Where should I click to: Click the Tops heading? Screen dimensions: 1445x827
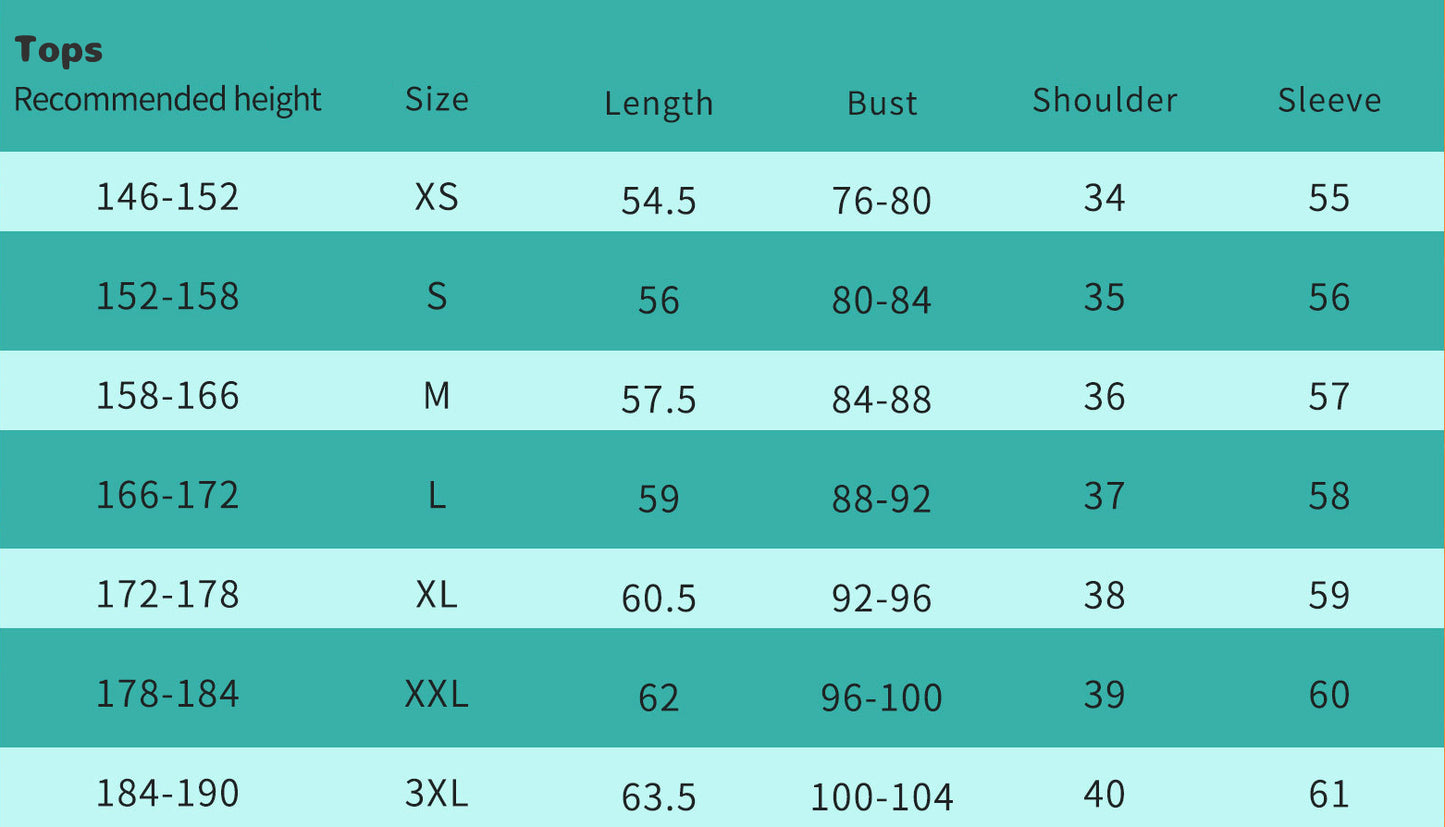[59, 50]
